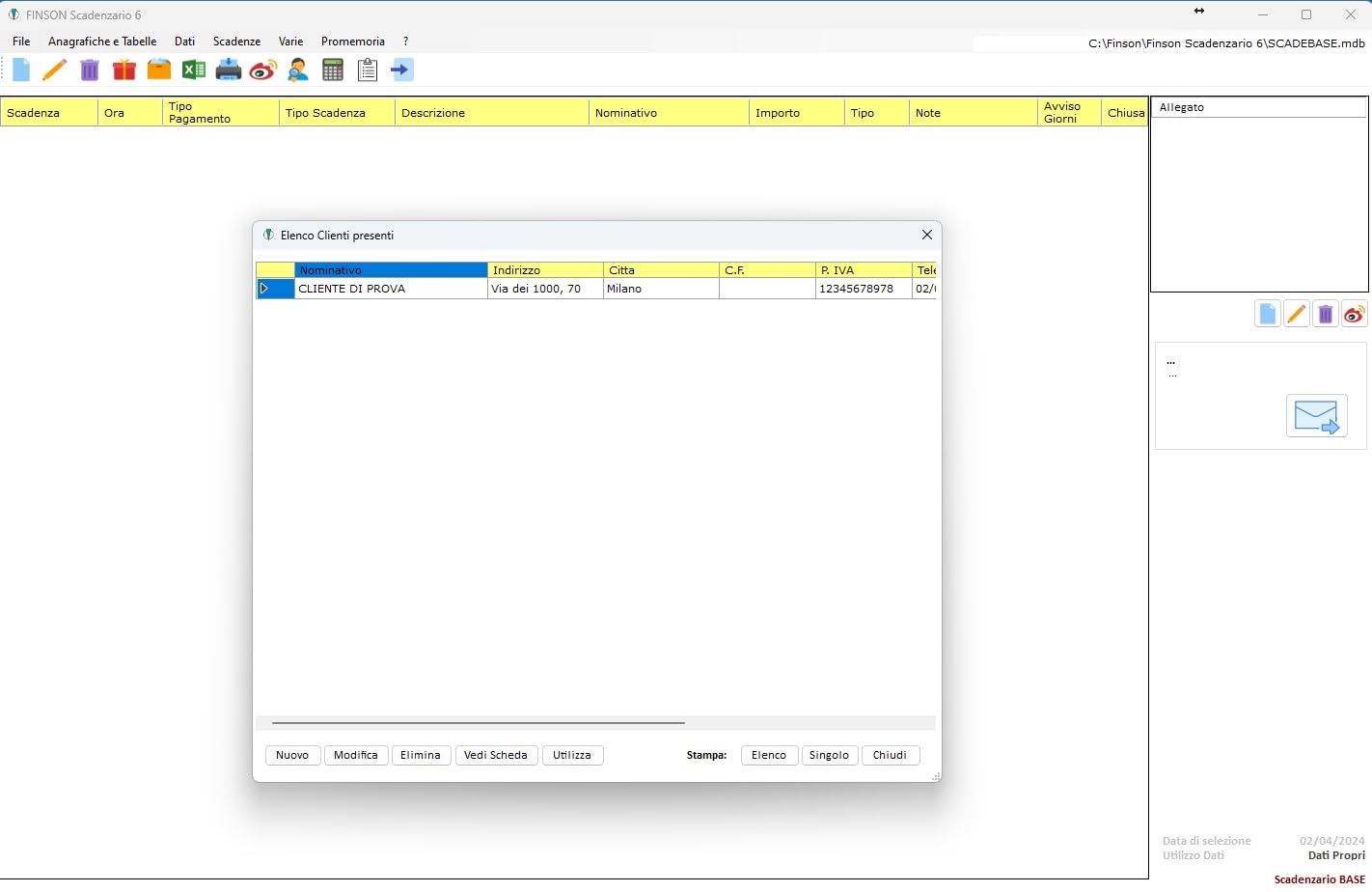Click the pencil edit icon in main toolbar
This screenshot has width=1372, height=892.
(x=55, y=70)
